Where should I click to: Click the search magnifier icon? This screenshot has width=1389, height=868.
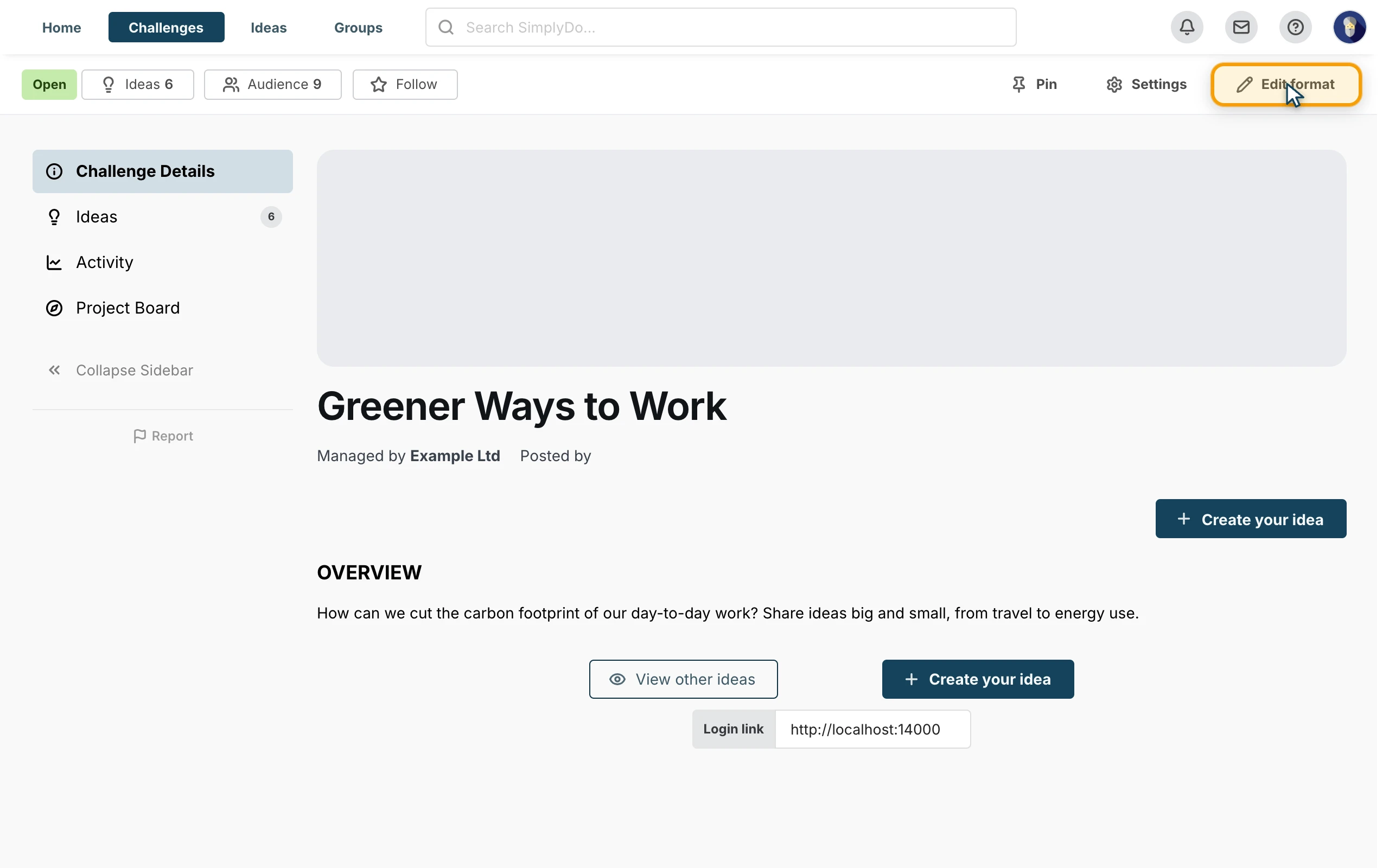[x=446, y=27]
